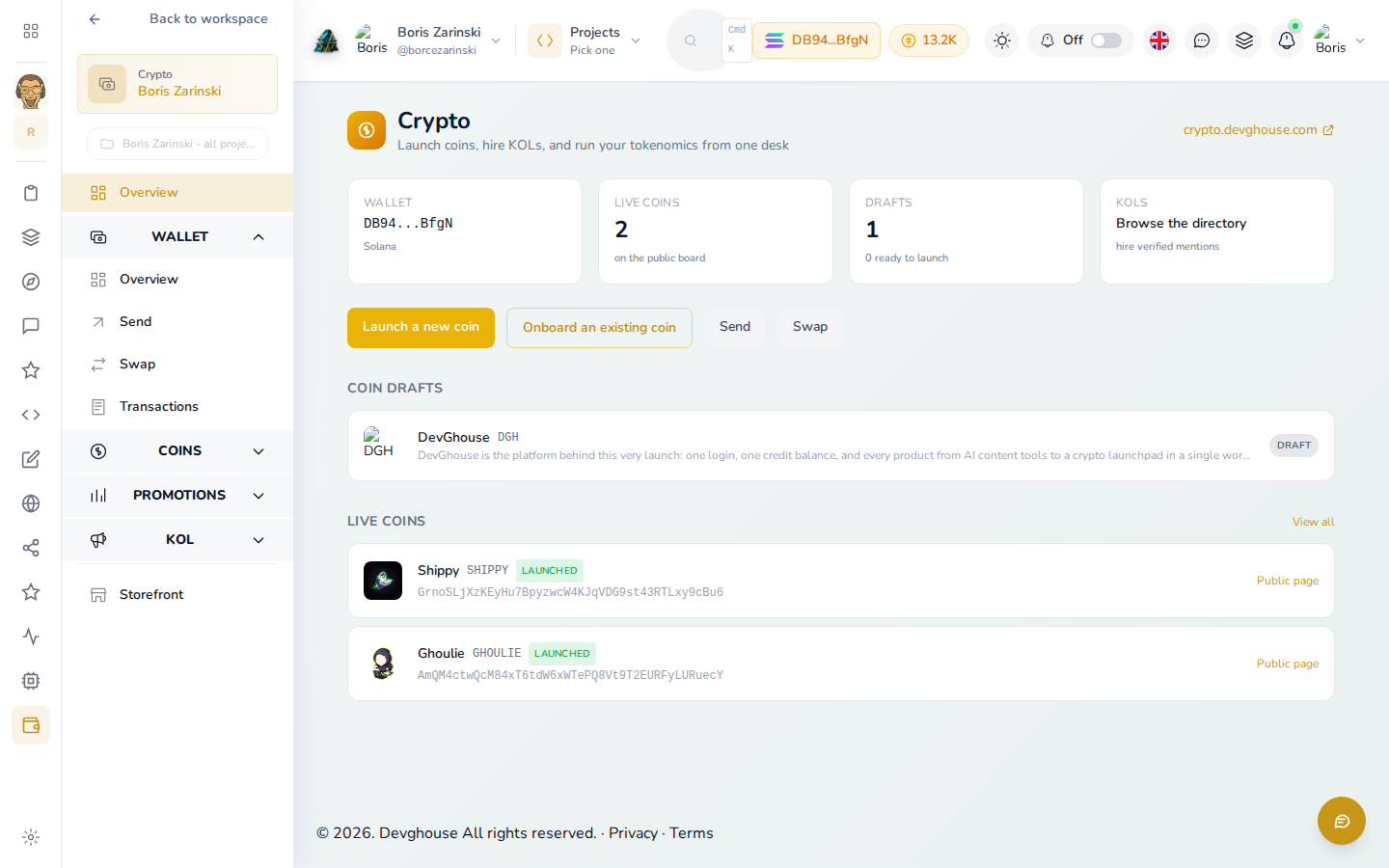The width and height of the screenshot is (1389, 868).
Task: Open Boris Zarinski account dropdown
Action: 428,41
